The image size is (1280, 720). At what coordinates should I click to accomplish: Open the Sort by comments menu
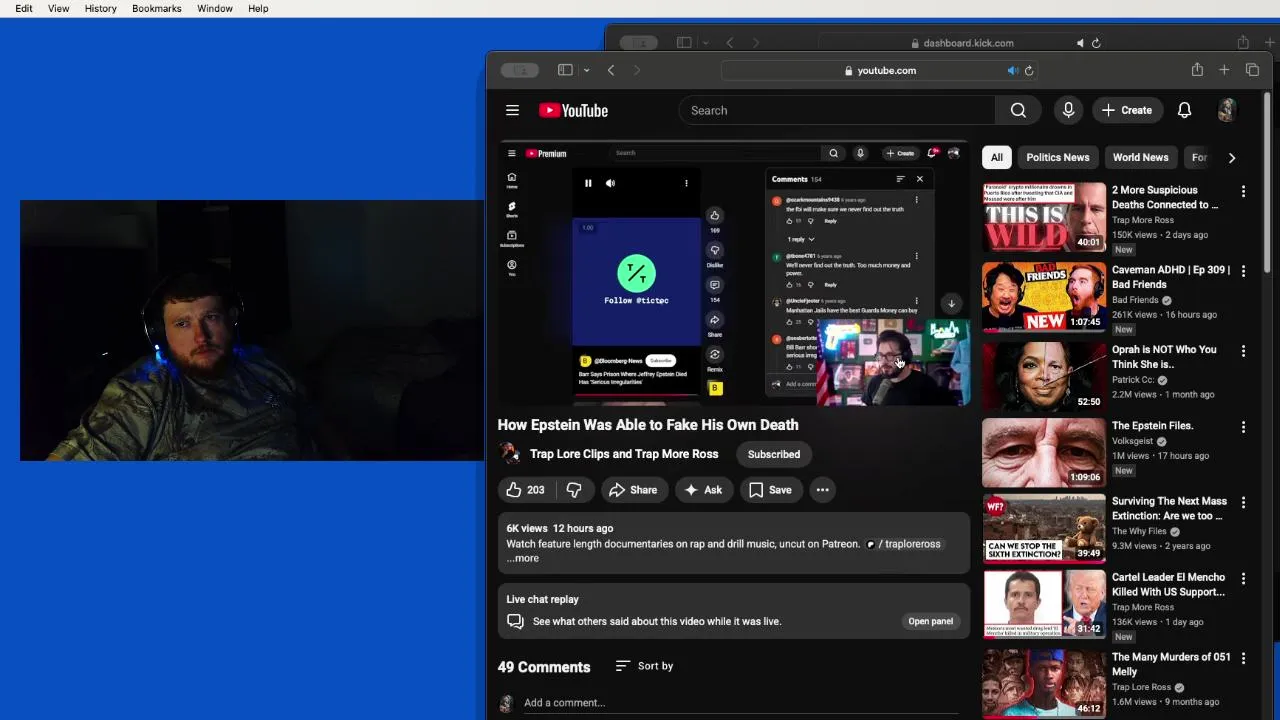(644, 666)
